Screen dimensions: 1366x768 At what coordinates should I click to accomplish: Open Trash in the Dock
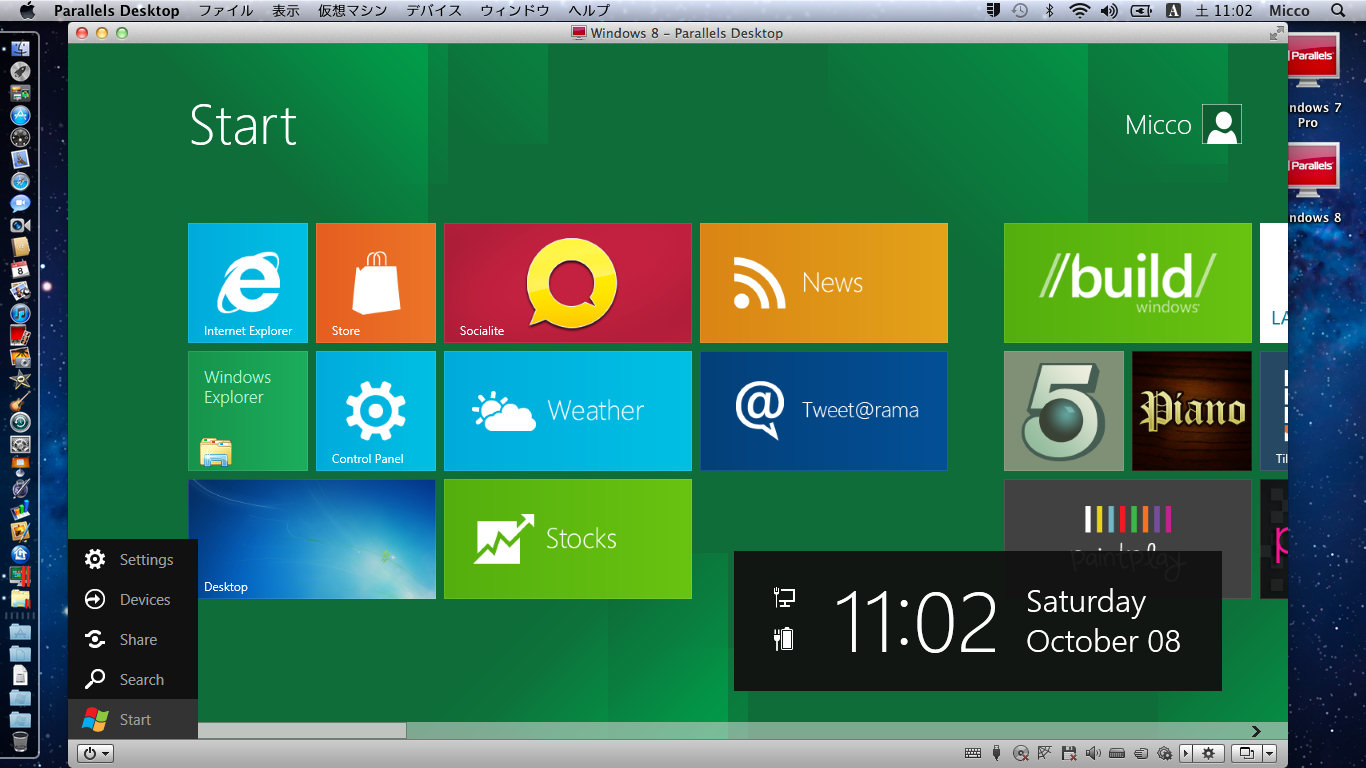point(20,741)
